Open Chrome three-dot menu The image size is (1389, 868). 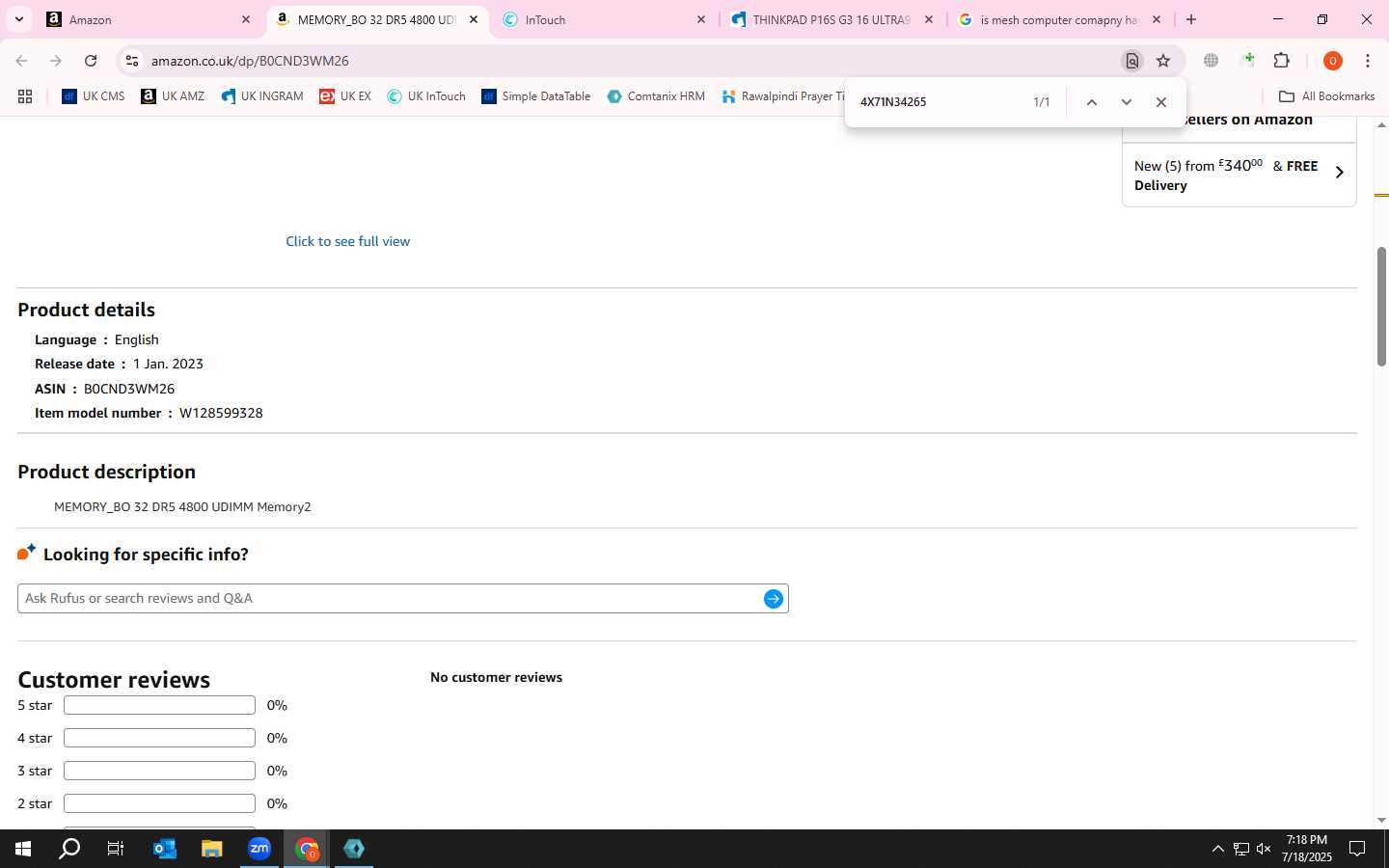1368,61
